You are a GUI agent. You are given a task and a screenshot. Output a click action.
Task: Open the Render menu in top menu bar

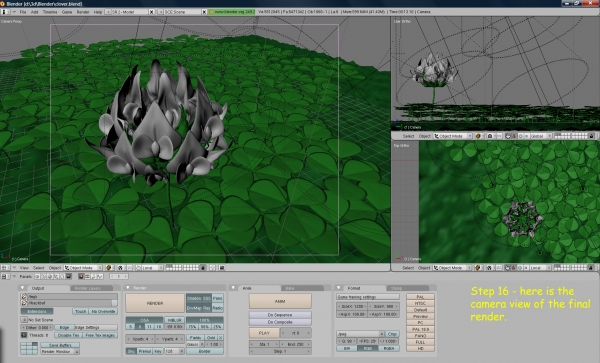(x=83, y=12)
